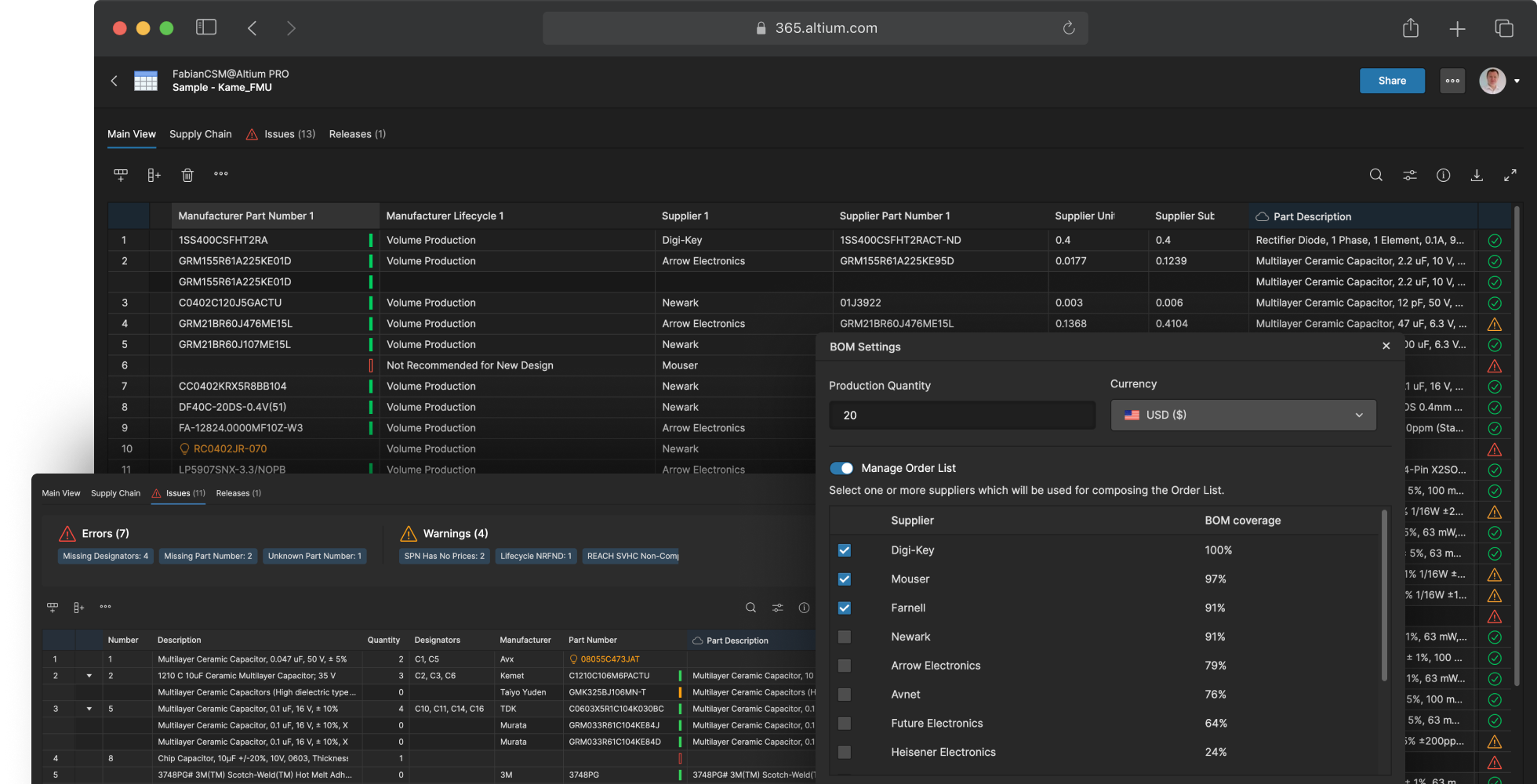Screen dimensions: 1537x784
Task: Open the filter settings sliders icon
Action: [x=1409, y=175]
